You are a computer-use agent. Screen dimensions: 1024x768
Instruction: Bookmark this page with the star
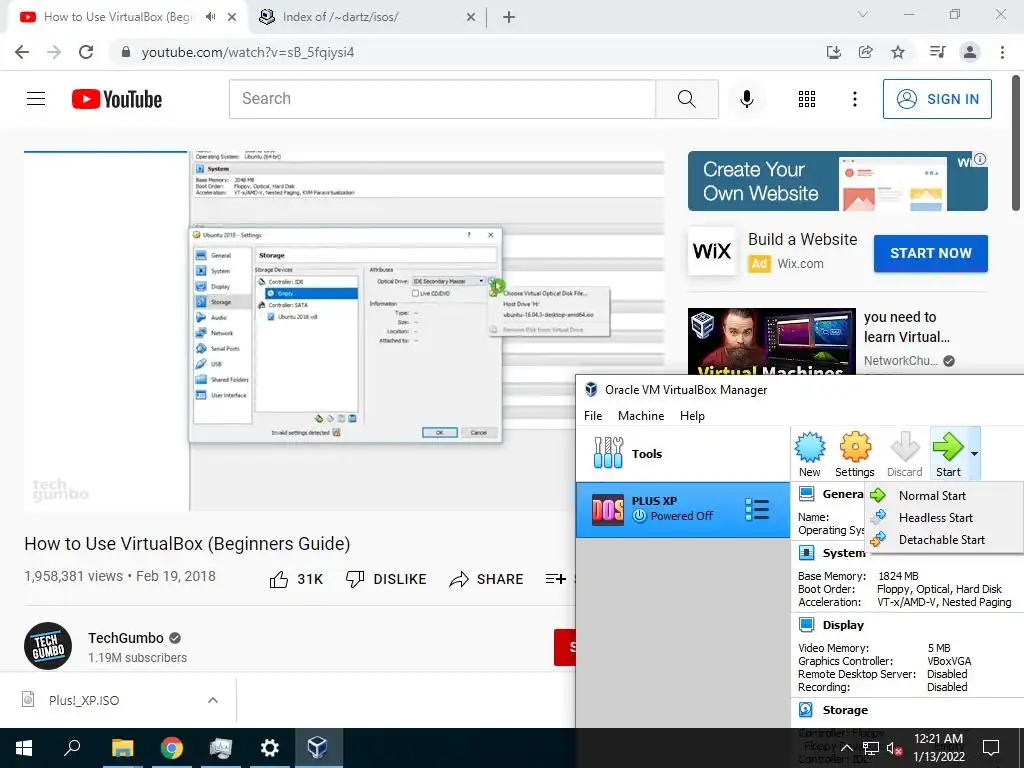(898, 52)
